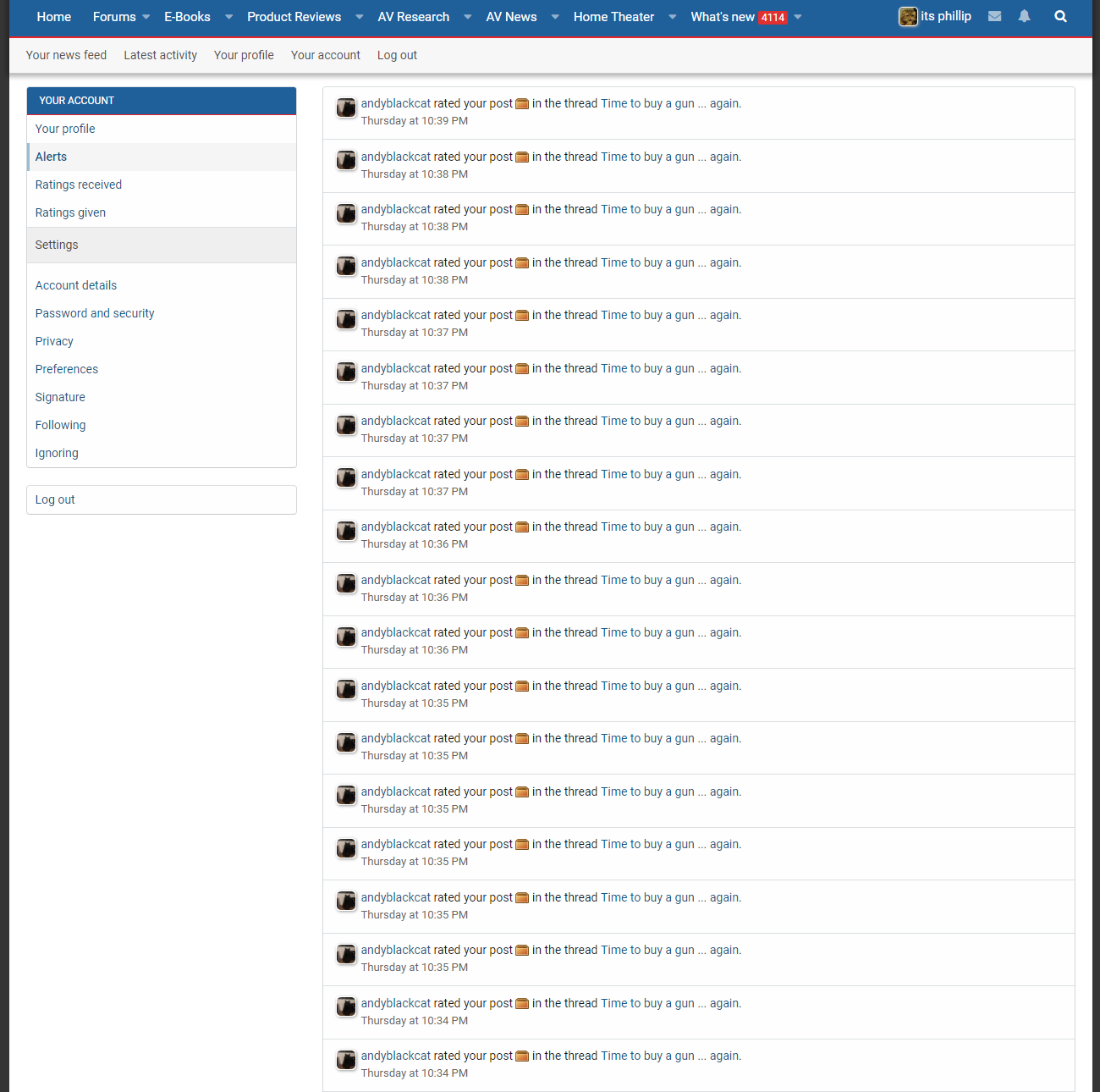
Task: Click the What's new 4114 badge
Action: click(772, 18)
